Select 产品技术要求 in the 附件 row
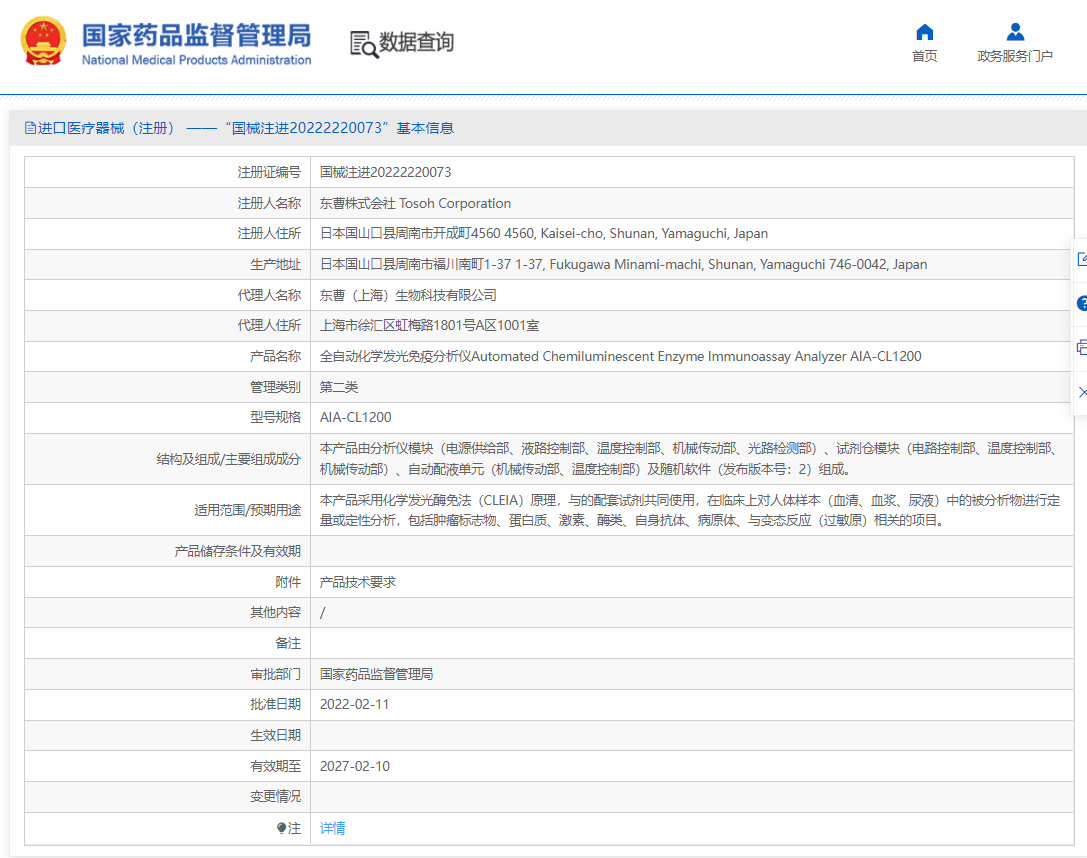The image size is (1087, 858). 357,582
